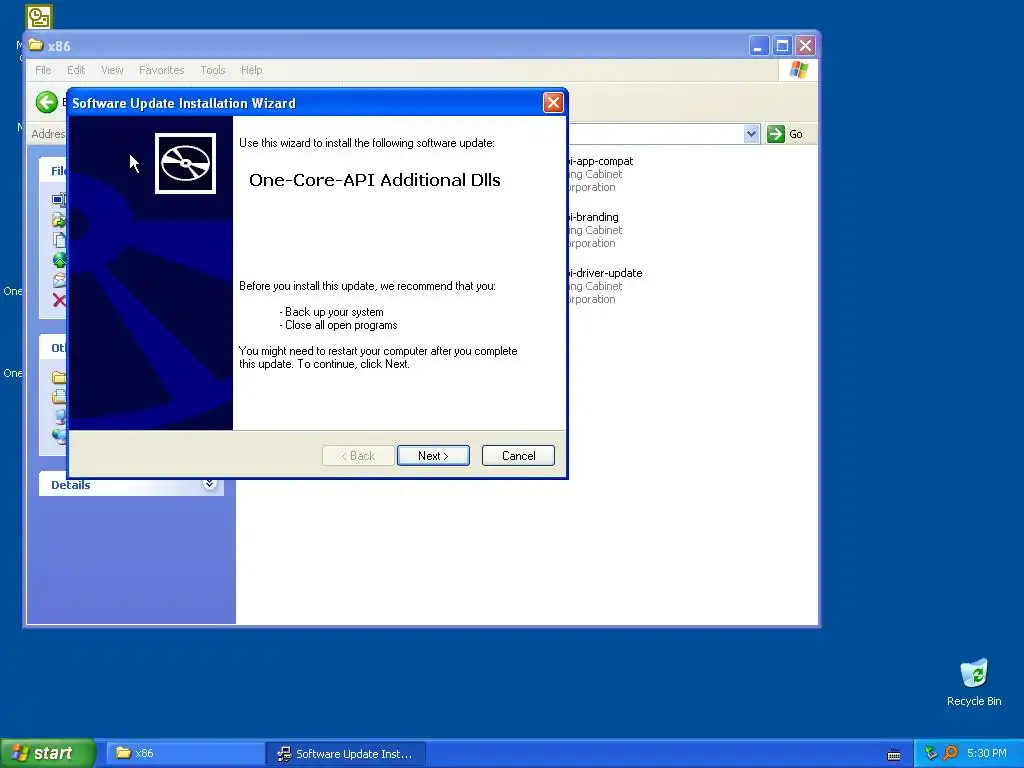Minimize the x86 Explorer window
Viewport: 1024px width, 768px height.
tap(758, 46)
